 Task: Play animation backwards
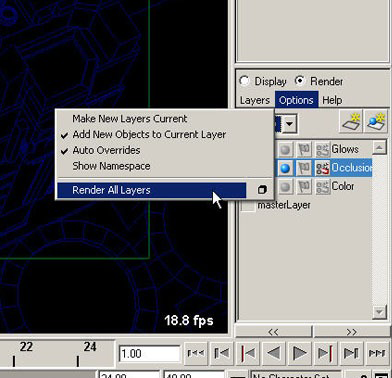(x=274, y=353)
